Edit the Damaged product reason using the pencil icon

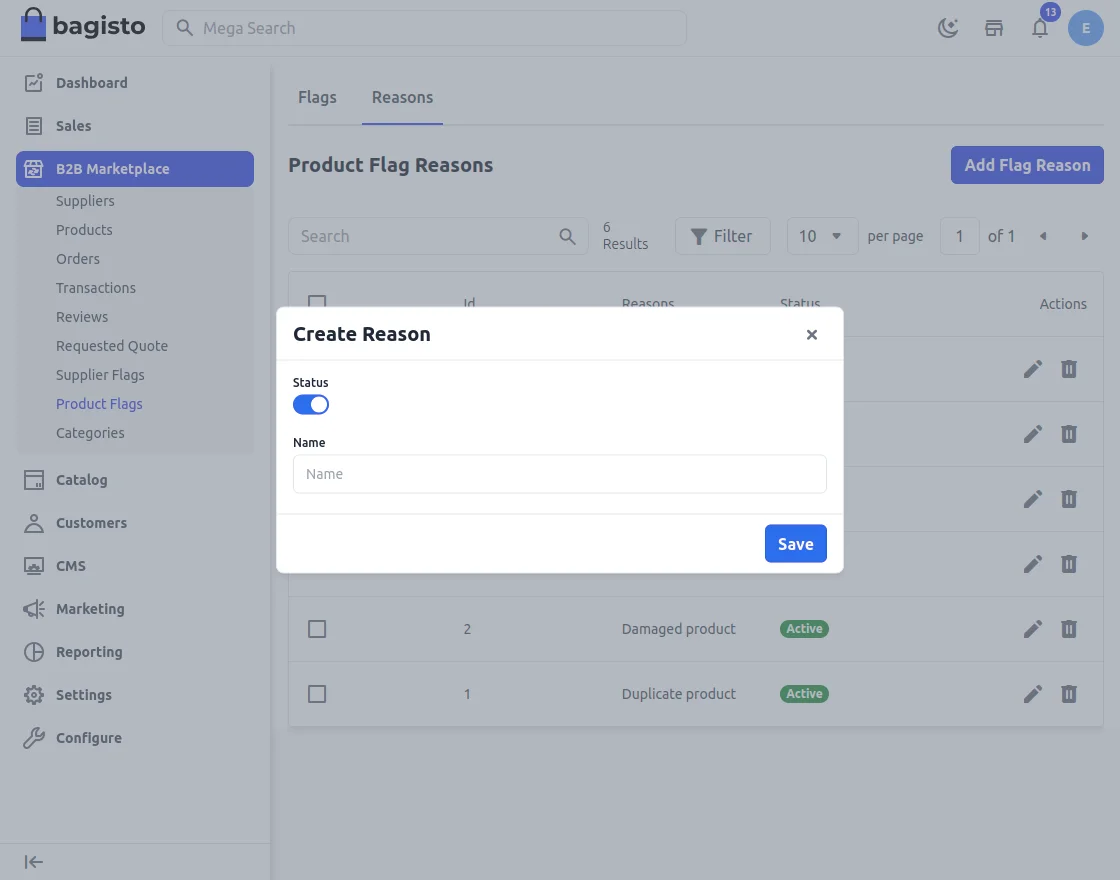[1032, 628]
